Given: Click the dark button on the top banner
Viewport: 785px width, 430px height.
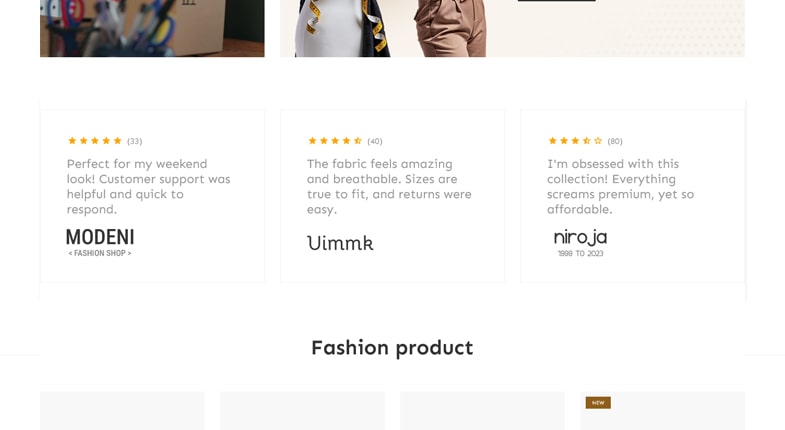Looking at the screenshot, I should click(x=556, y=1).
